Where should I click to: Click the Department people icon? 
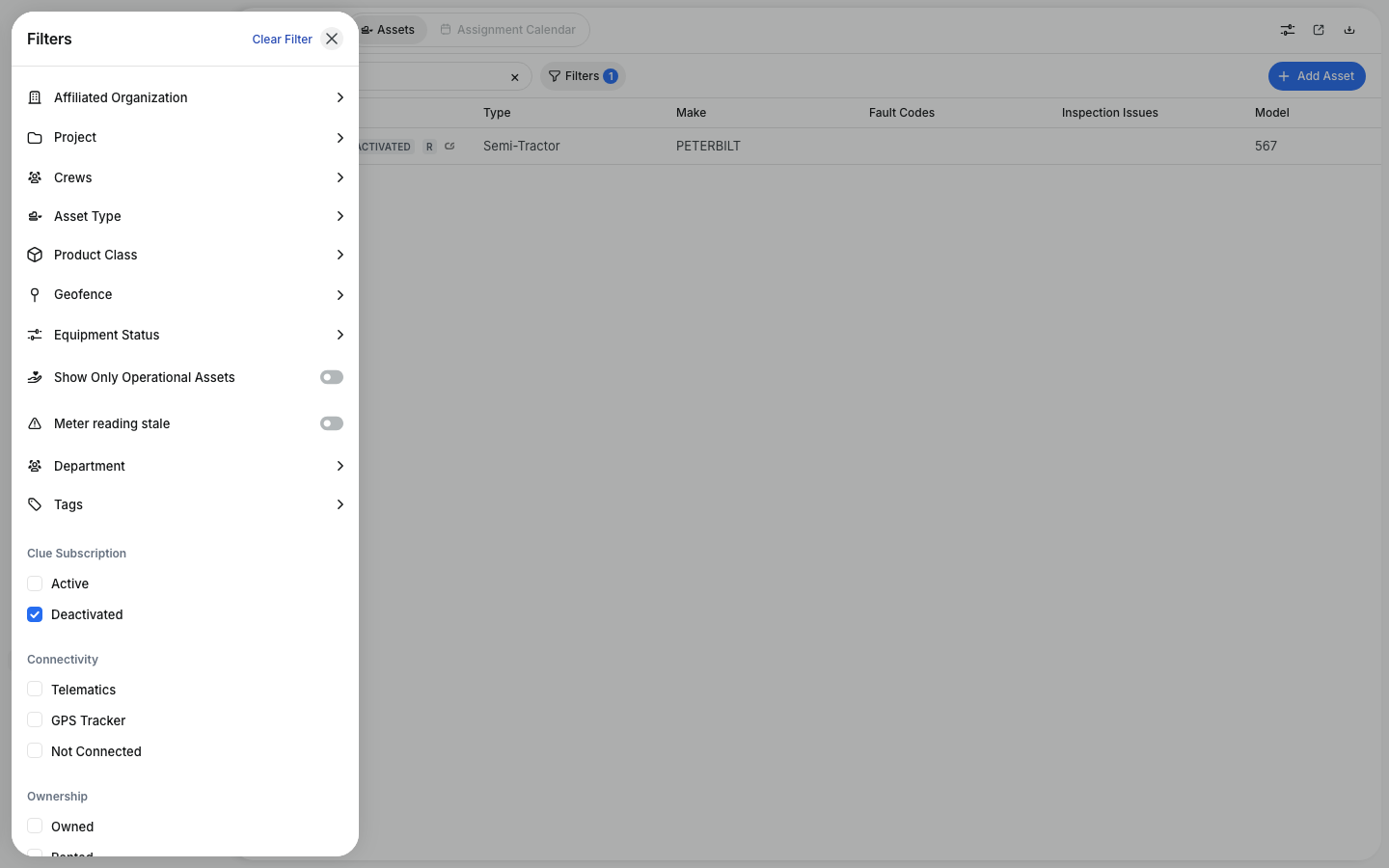[x=35, y=466]
